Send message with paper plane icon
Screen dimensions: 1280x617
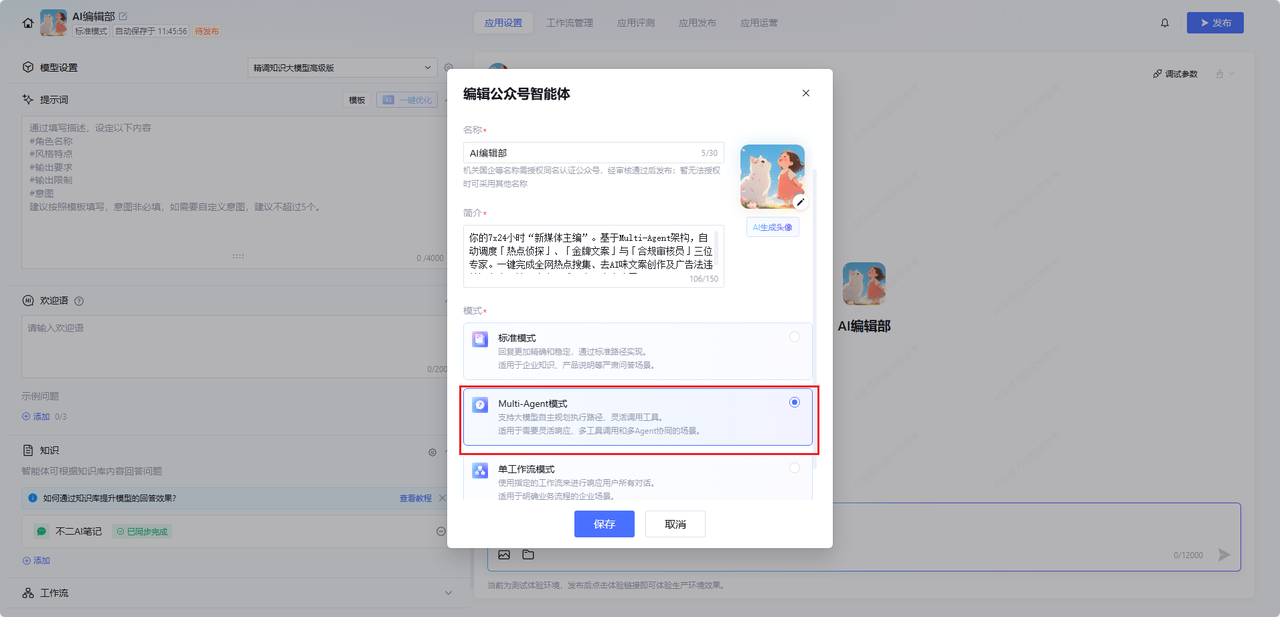[x=1224, y=554]
